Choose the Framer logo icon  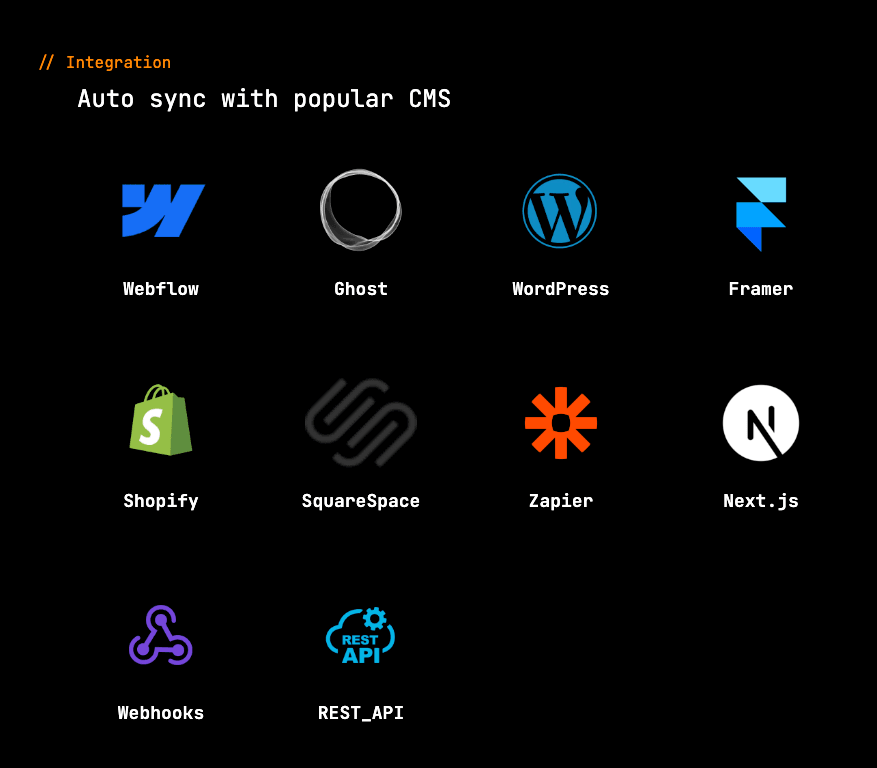point(761,214)
